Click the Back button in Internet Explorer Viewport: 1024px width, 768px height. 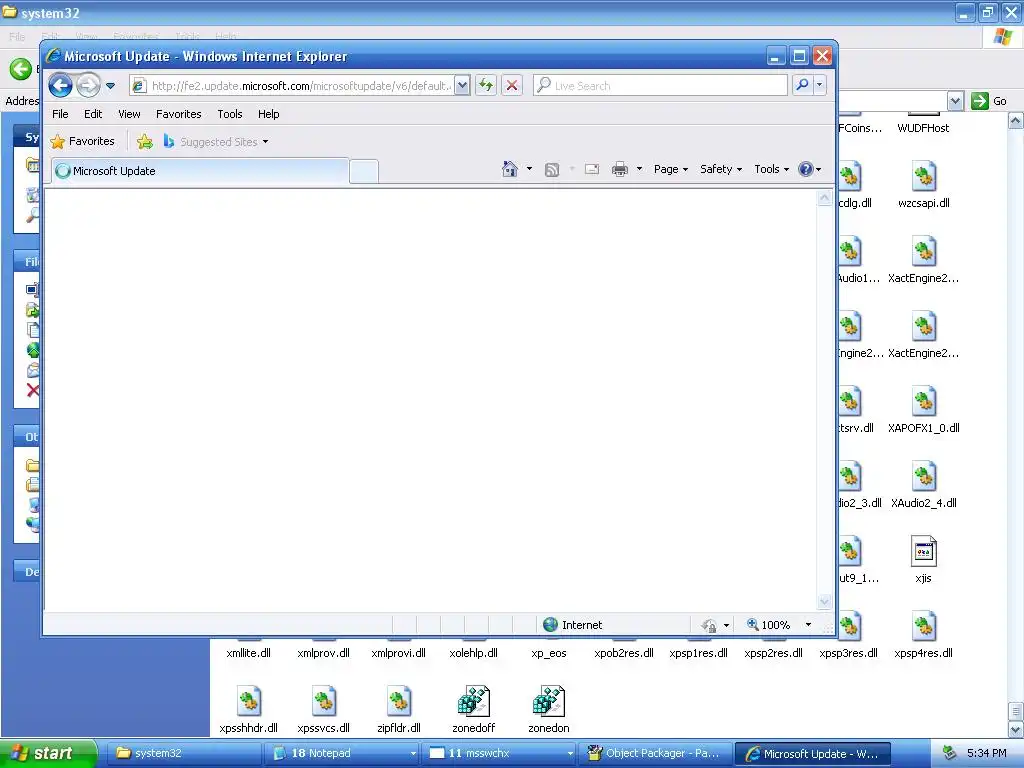60,85
